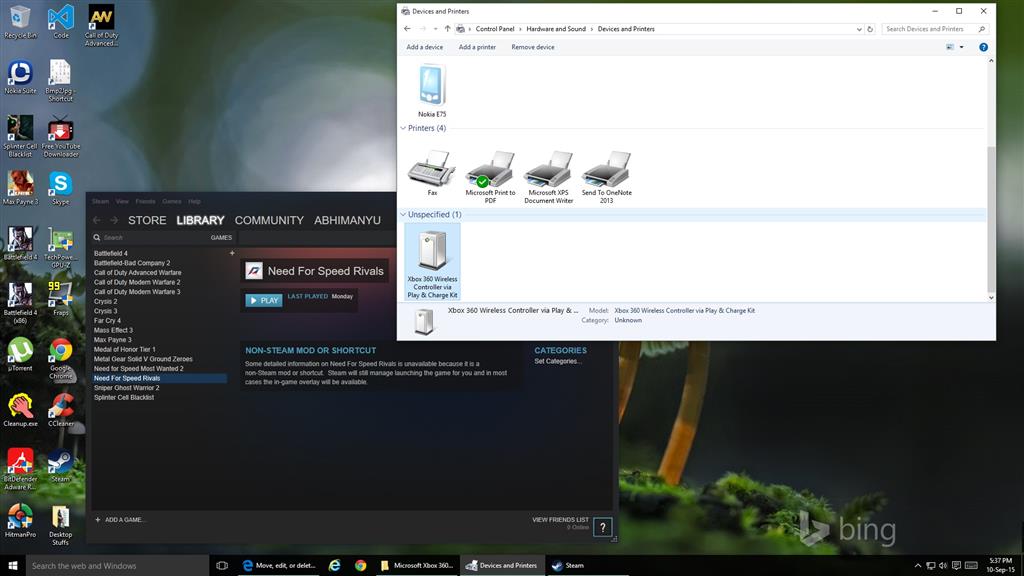Click ADD A GAME in Steam
This screenshot has height=576, width=1024.
coord(121,520)
